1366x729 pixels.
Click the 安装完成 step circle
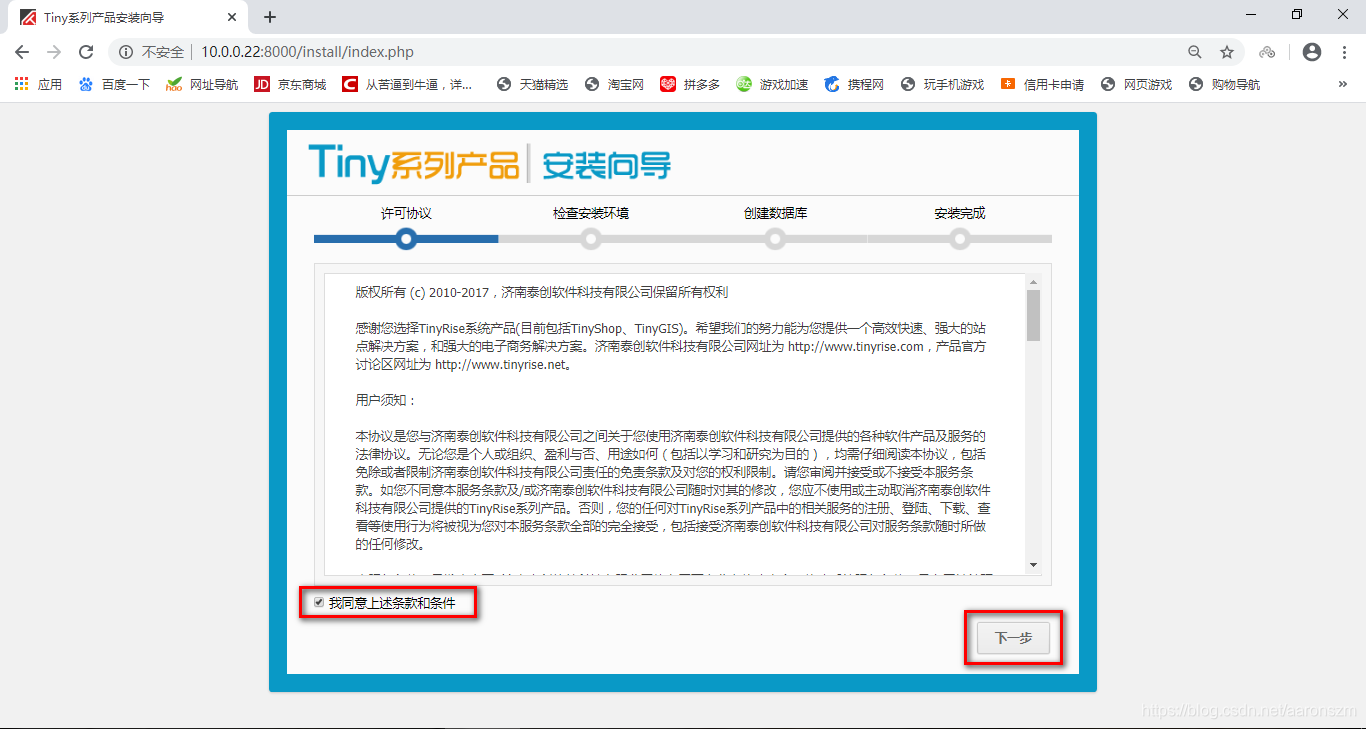960,239
